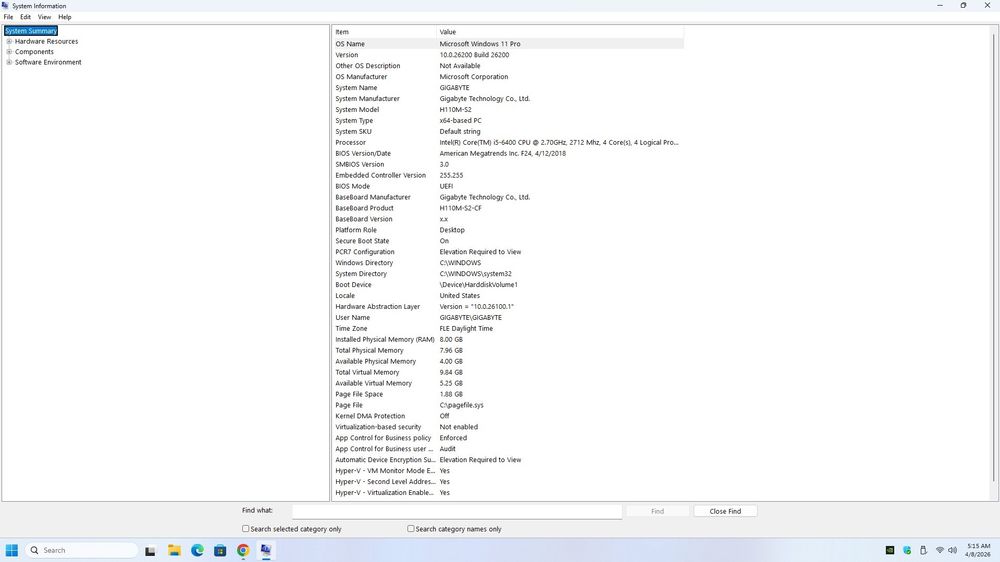Open File Explorer from the taskbar

174,551
